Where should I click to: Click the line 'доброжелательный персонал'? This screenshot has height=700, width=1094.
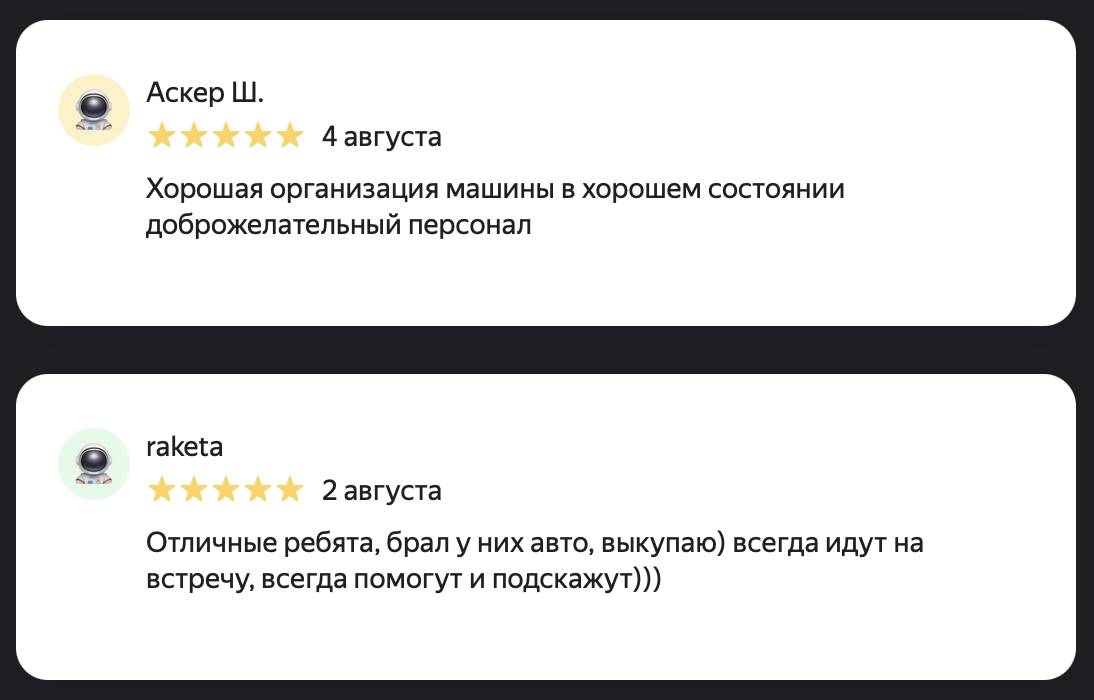pyautogui.click(x=338, y=225)
